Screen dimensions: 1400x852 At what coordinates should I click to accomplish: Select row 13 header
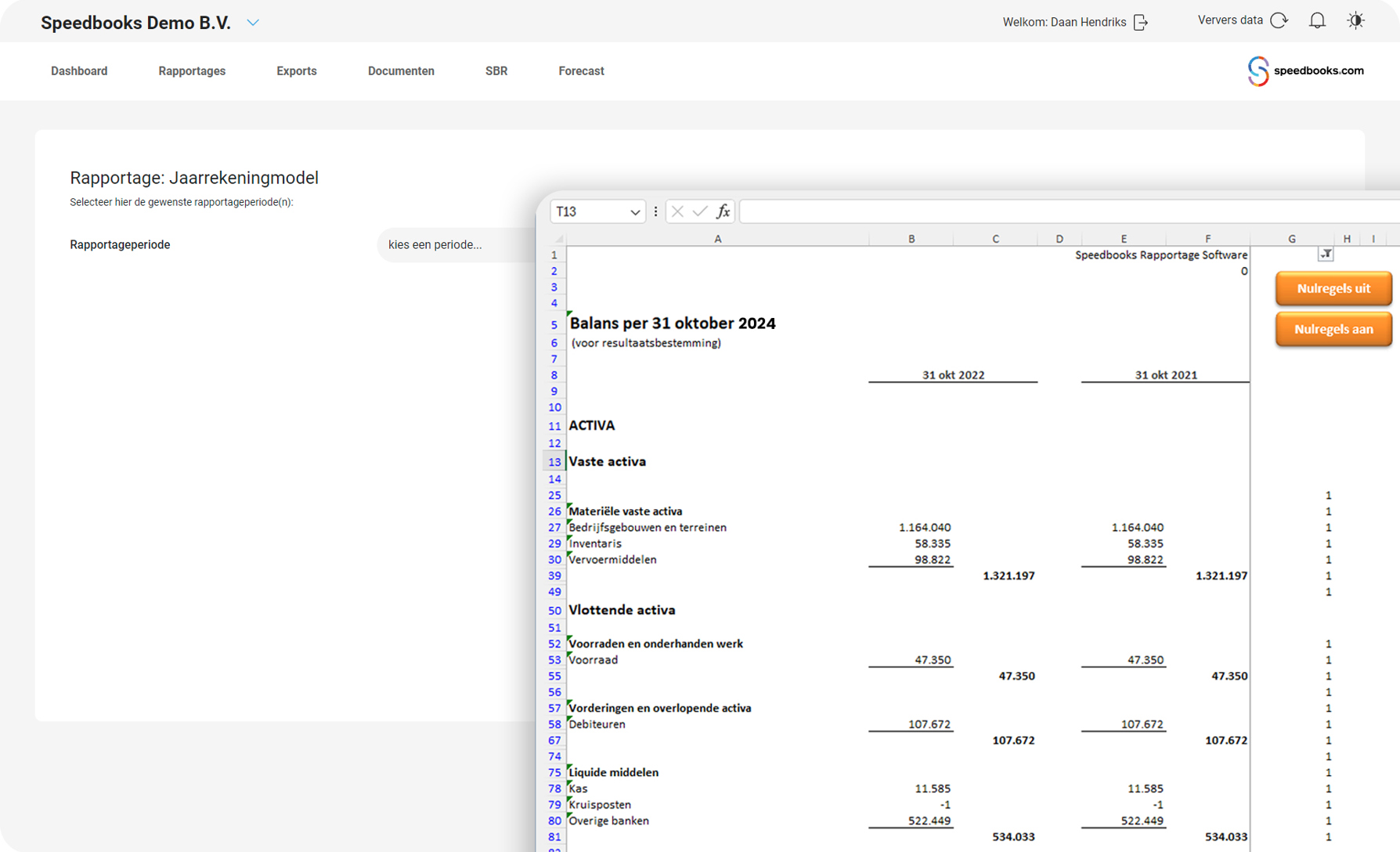[x=554, y=462]
